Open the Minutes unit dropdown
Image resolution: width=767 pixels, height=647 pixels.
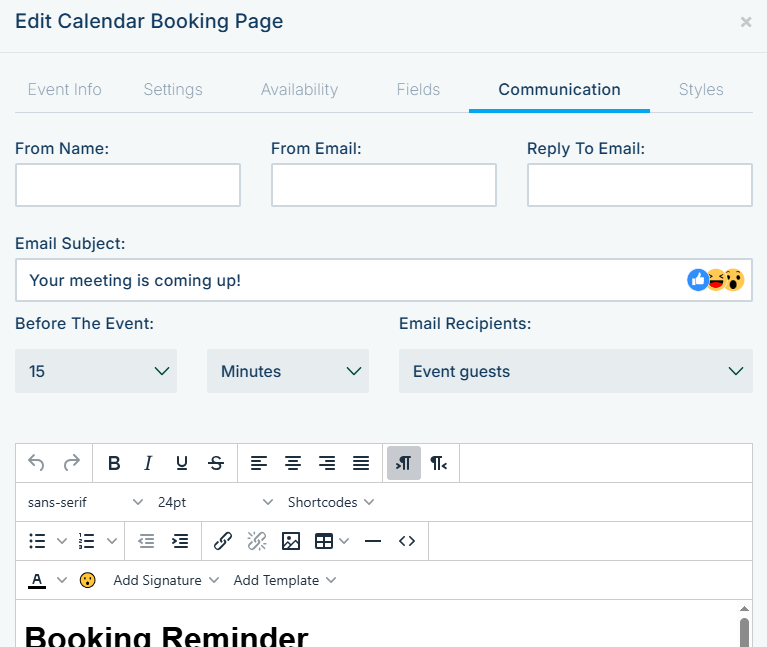pyautogui.click(x=288, y=371)
